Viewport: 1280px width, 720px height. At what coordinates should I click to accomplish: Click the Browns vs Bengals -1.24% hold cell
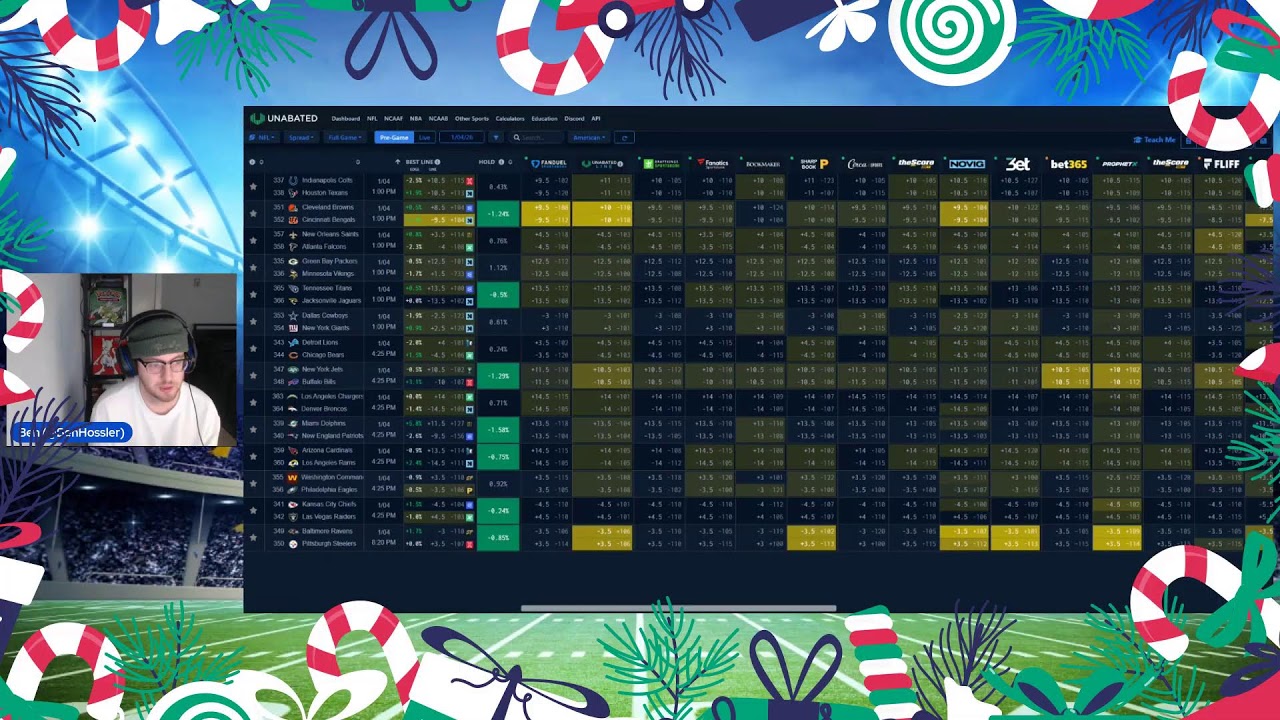498,214
